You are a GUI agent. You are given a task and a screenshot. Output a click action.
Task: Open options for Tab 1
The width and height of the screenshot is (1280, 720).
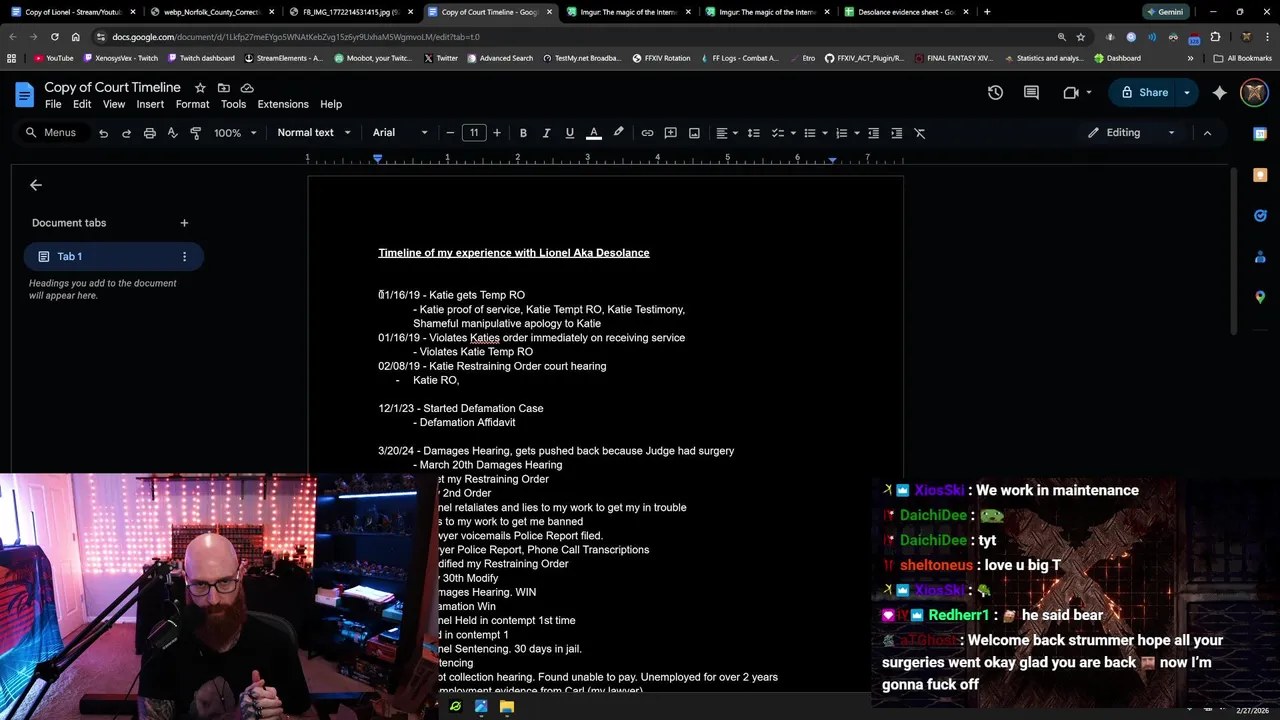tap(184, 257)
